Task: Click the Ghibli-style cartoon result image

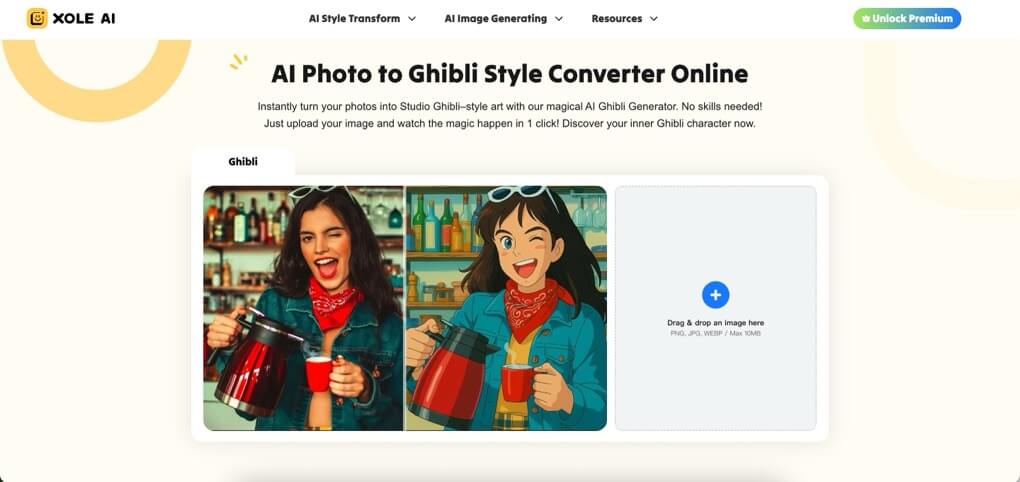Action: [506, 308]
